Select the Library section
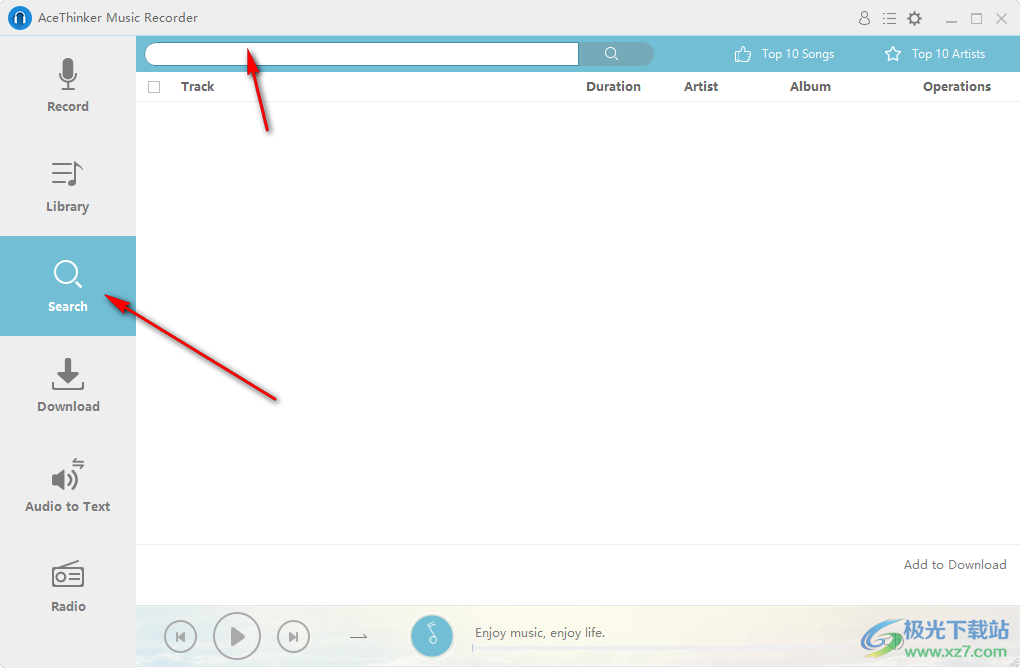This screenshot has width=1020, height=668. [x=67, y=186]
